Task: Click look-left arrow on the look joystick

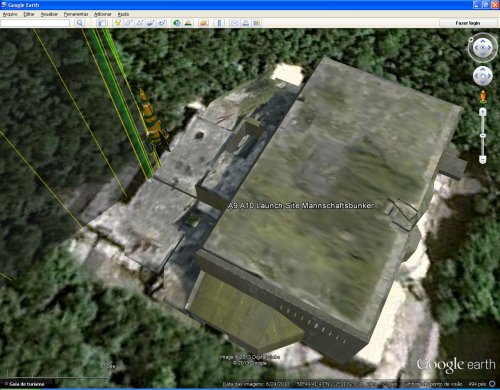Action: click(x=476, y=48)
